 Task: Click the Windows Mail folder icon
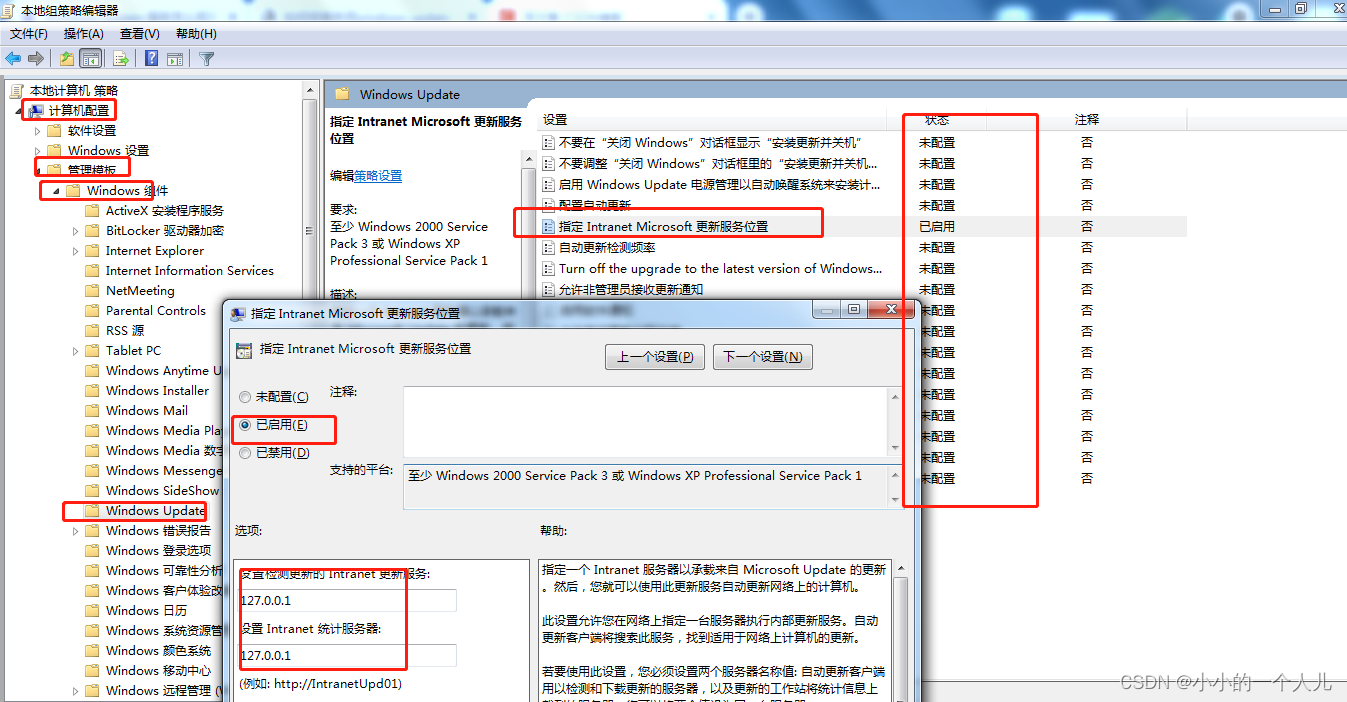click(93, 410)
